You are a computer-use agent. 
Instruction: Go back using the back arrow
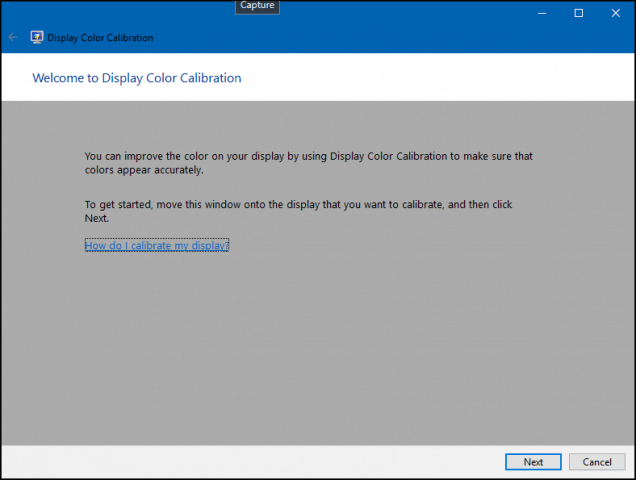13,37
